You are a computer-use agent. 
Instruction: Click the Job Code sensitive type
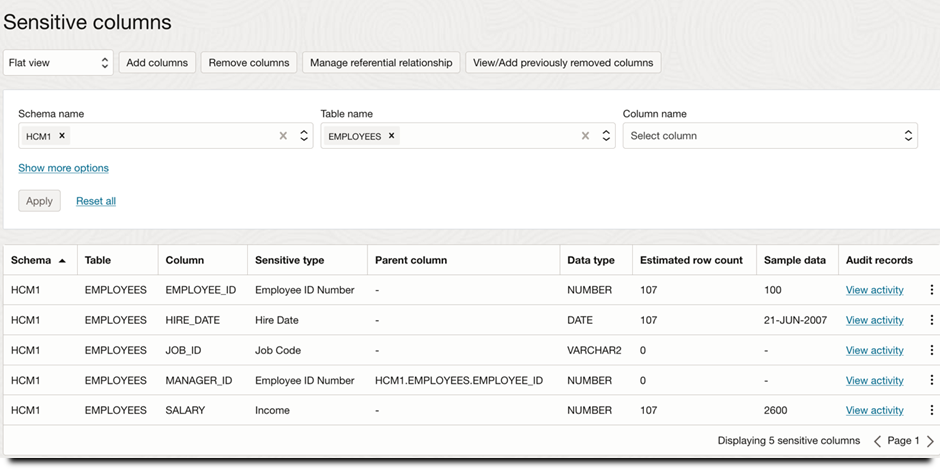pyautogui.click(x=278, y=351)
